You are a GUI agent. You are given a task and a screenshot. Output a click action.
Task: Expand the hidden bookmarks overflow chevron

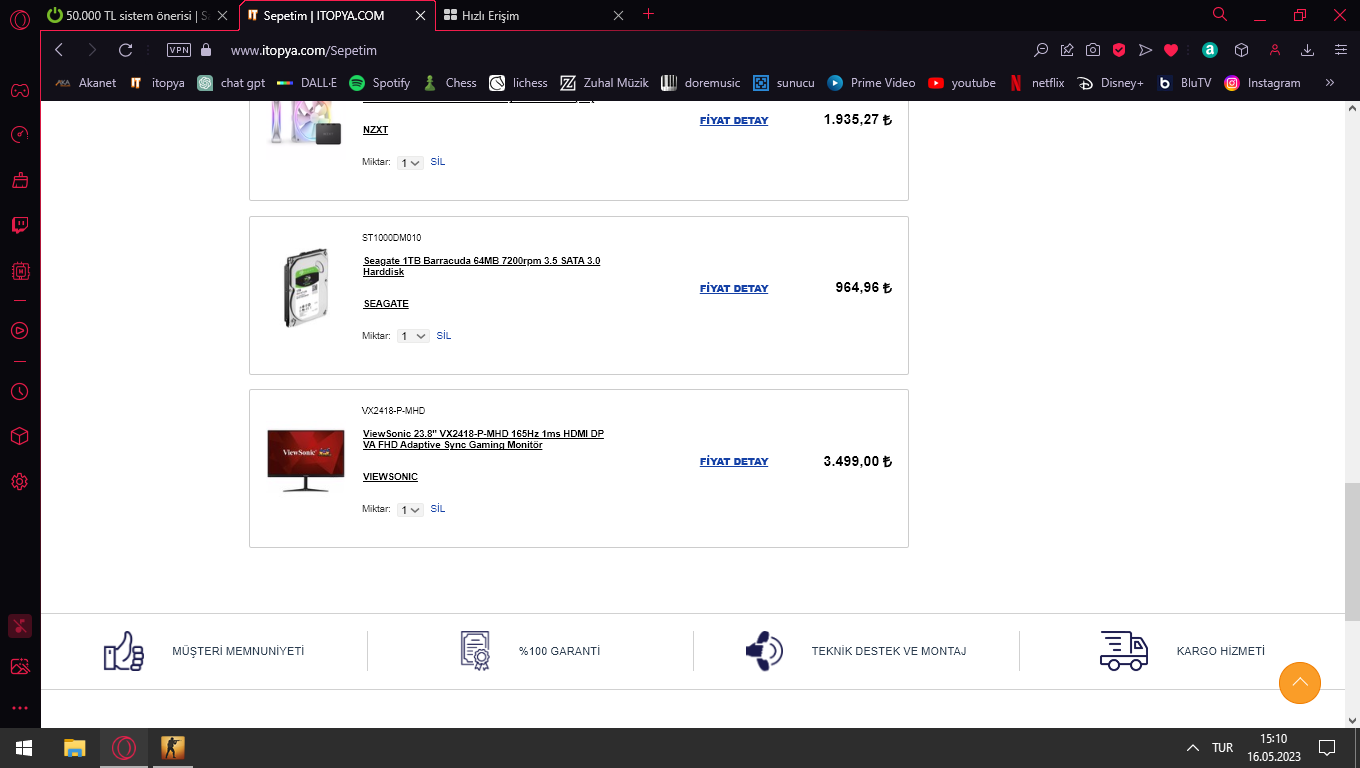click(x=1329, y=83)
